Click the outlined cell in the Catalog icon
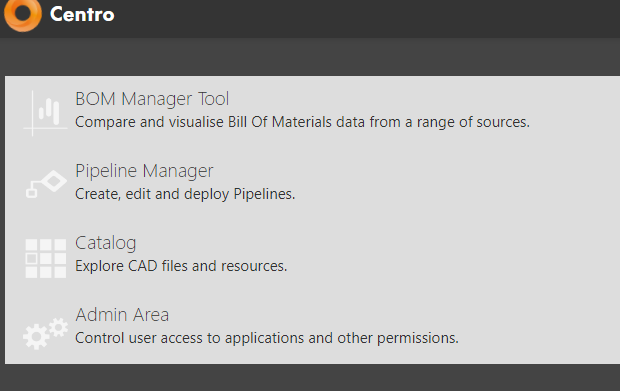Image resolution: width=620 pixels, height=391 pixels. (32, 259)
